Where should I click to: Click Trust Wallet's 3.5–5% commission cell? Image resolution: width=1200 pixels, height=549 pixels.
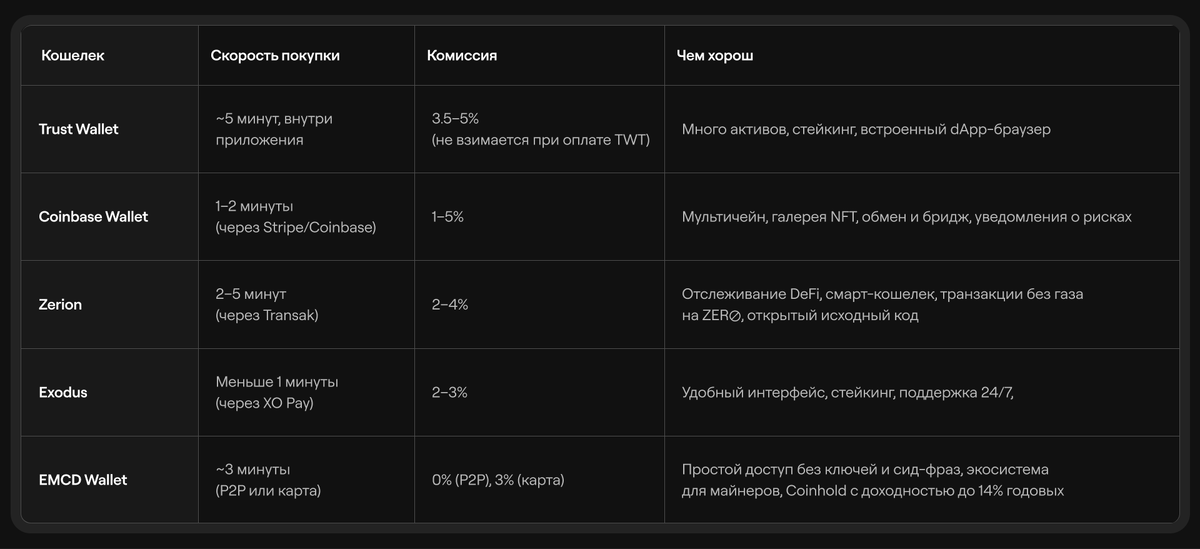tap(540, 129)
